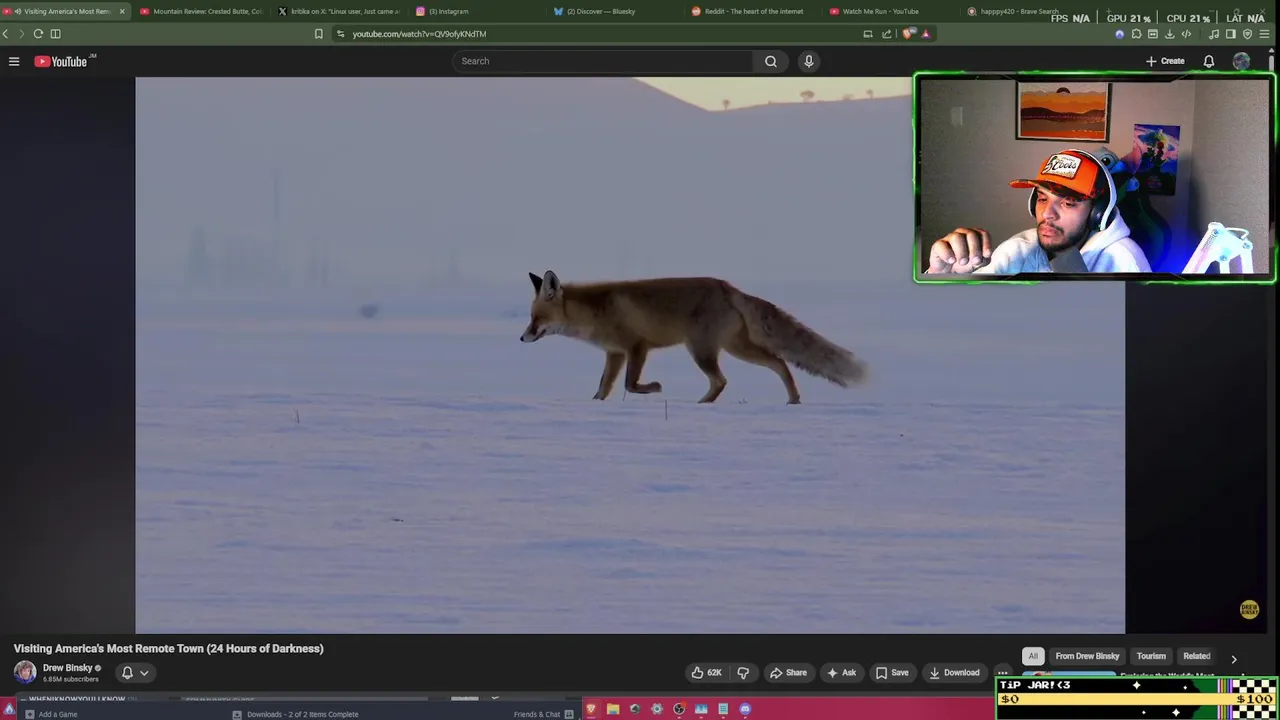Select the Tourism filter chip
This screenshot has height=720, width=1280.
pyautogui.click(x=1151, y=656)
